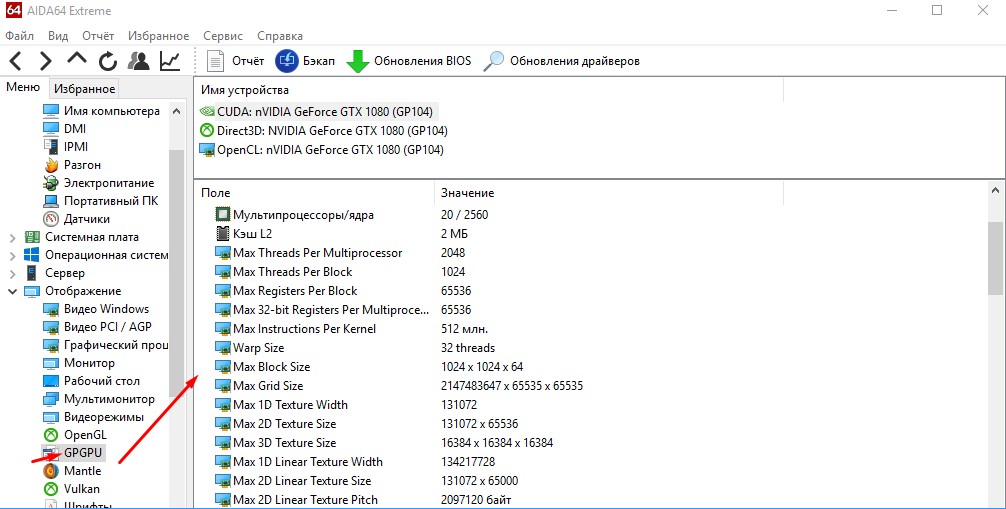Collapse the Отображение tree node
Image resolution: width=1006 pixels, height=509 pixels.
pyautogui.click(x=12, y=291)
